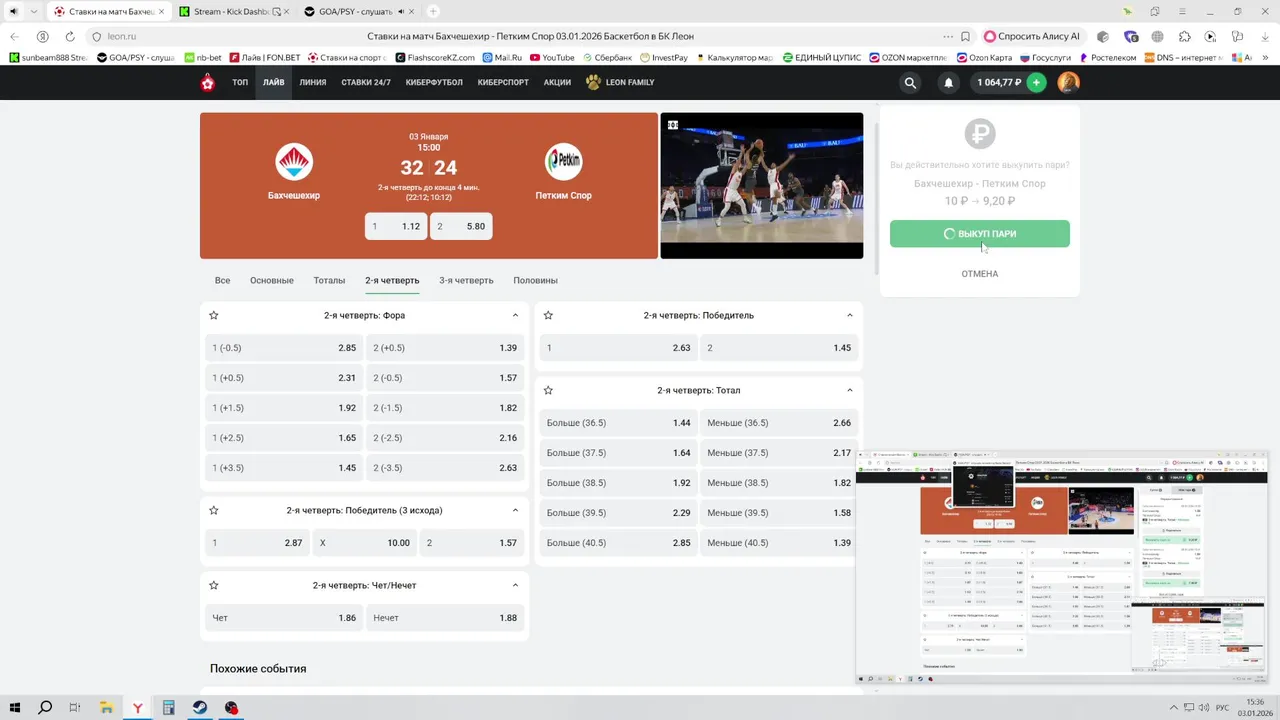Open the Petkim Spor team logo
The width and height of the screenshot is (1280, 720).
point(564,162)
